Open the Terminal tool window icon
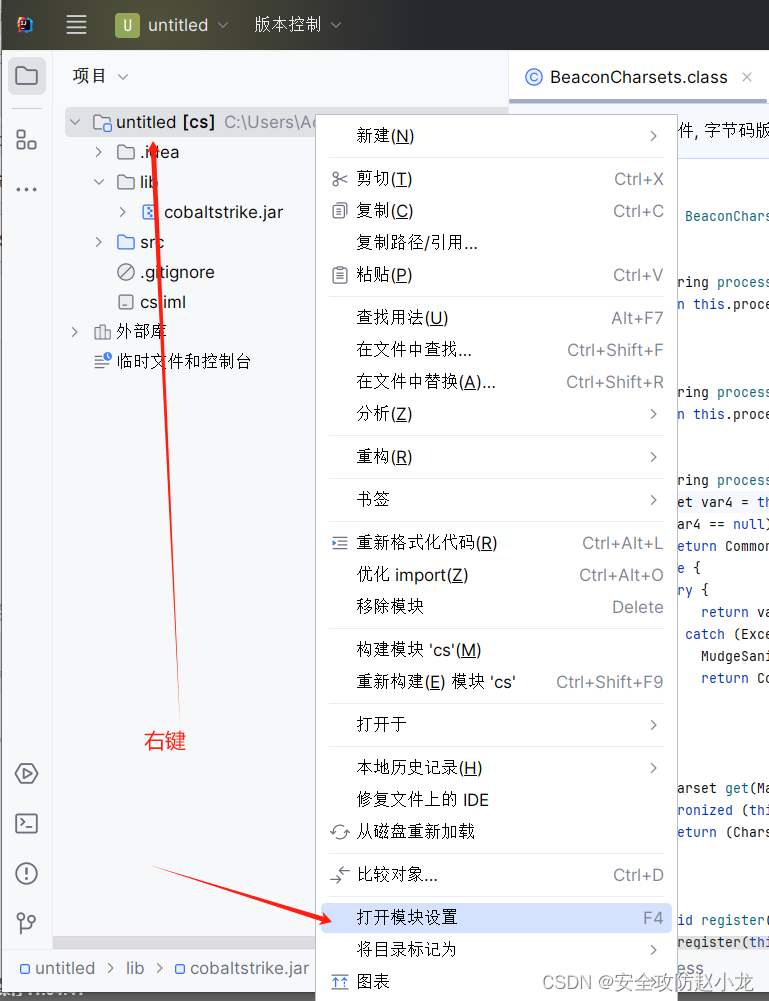The height and width of the screenshot is (1001, 769). click(x=26, y=824)
